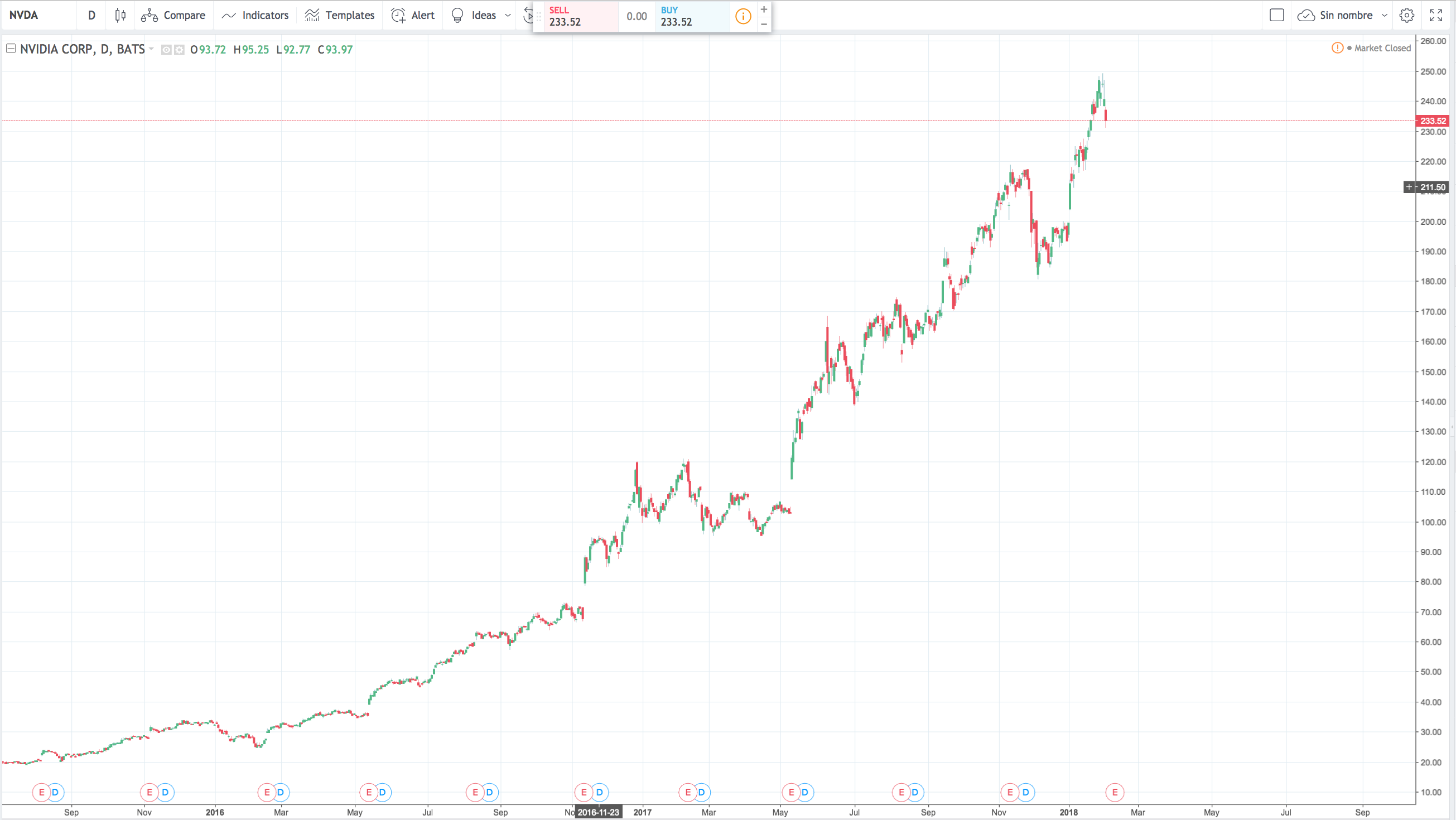
Task: Open the Templates menu
Action: pos(339,15)
